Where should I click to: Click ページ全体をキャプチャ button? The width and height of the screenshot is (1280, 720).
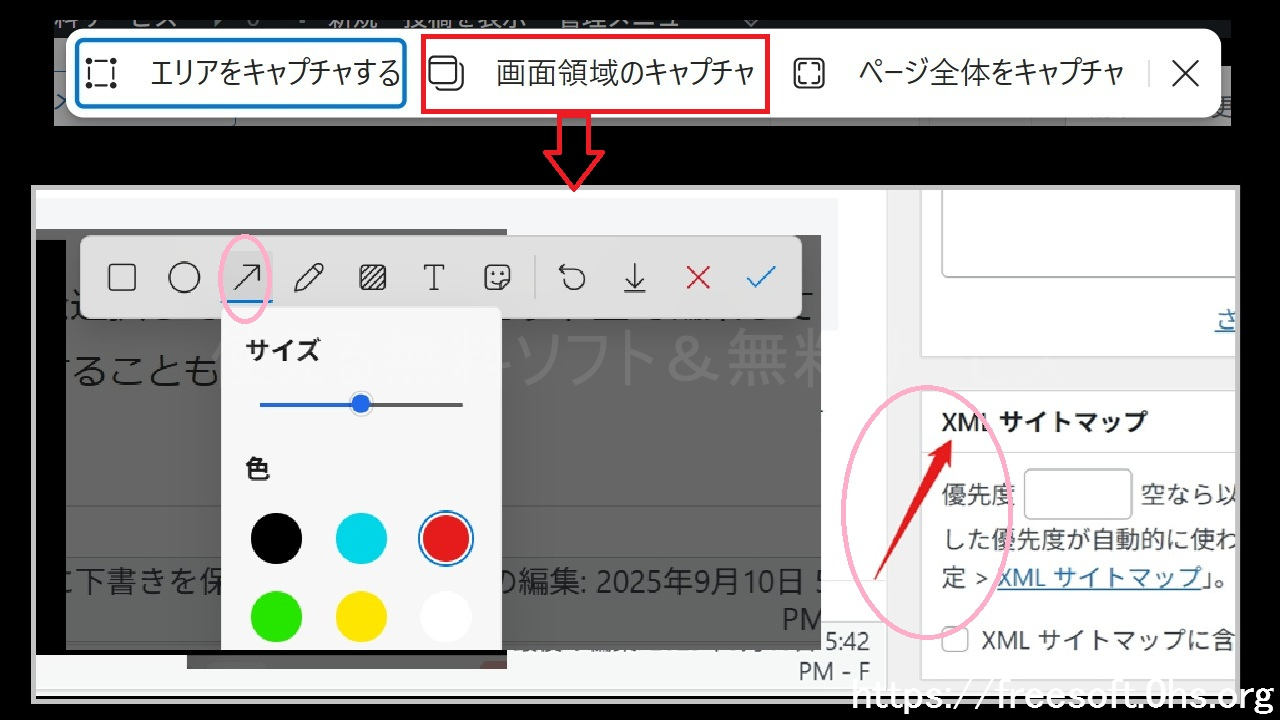click(959, 73)
